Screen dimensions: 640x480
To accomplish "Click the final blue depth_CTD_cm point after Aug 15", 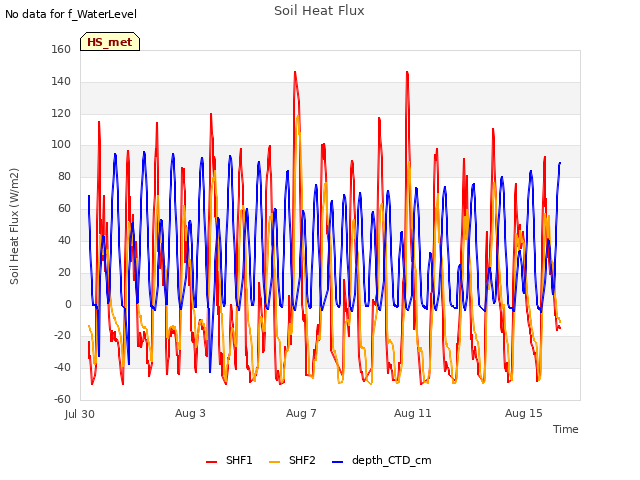I will coord(560,163).
